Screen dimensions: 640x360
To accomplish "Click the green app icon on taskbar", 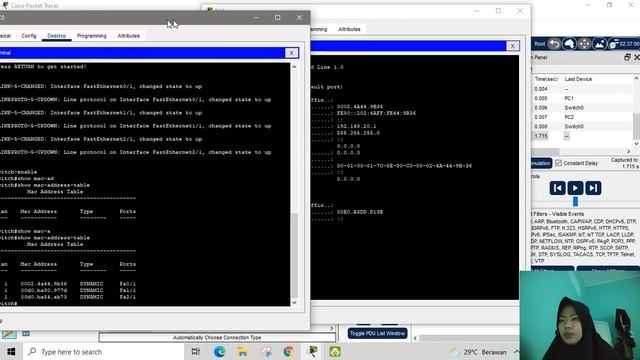I will pos(335,352).
